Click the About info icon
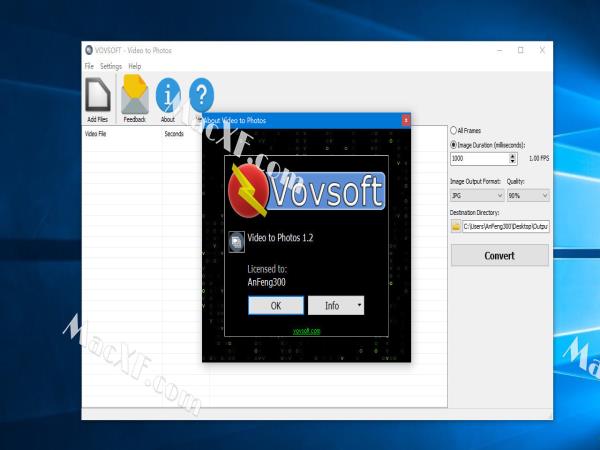 click(x=168, y=95)
